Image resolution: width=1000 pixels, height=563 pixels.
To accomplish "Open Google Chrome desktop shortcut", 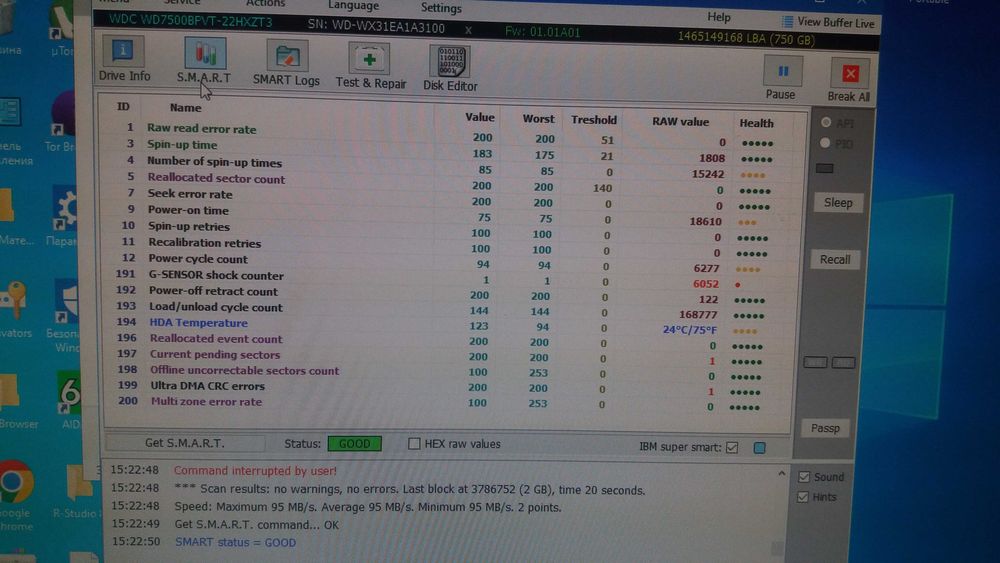I will click(15, 482).
